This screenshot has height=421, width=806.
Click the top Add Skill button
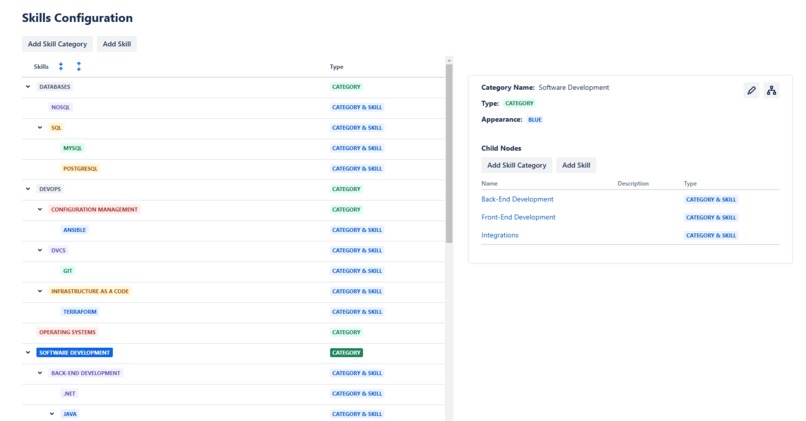(117, 44)
